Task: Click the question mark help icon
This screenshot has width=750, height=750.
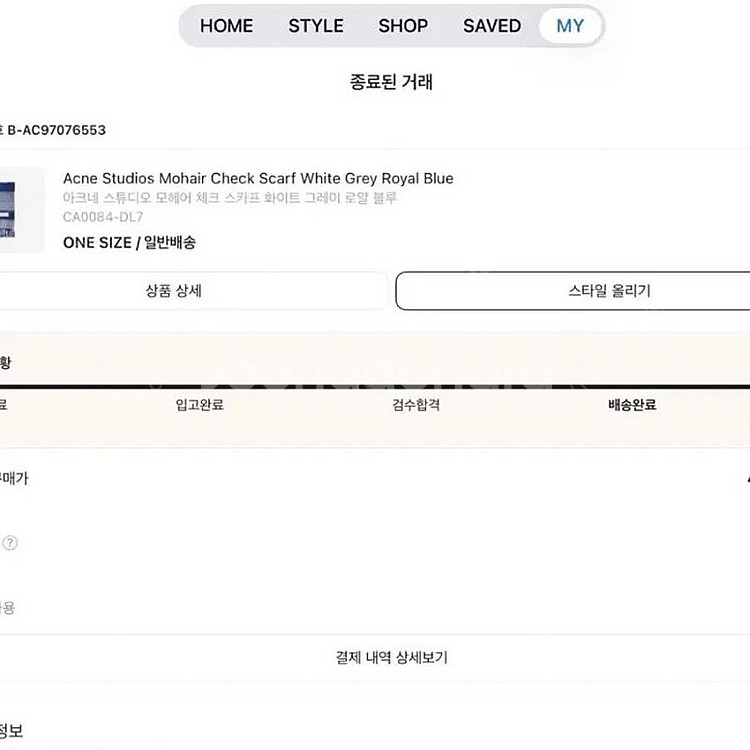Action: pyautogui.click(x=10, y=543)
